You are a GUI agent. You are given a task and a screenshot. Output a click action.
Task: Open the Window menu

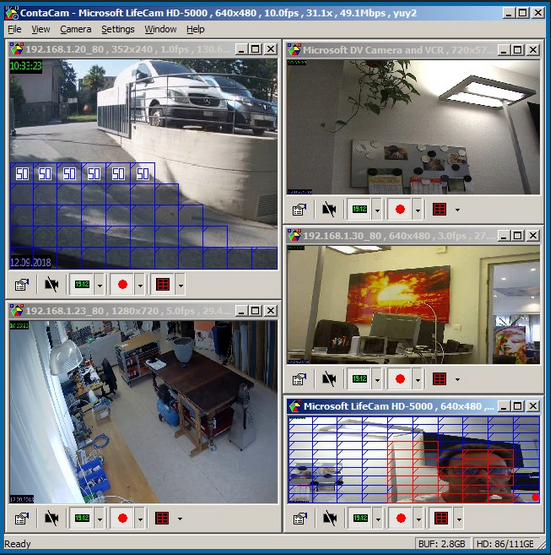point(160,29)
